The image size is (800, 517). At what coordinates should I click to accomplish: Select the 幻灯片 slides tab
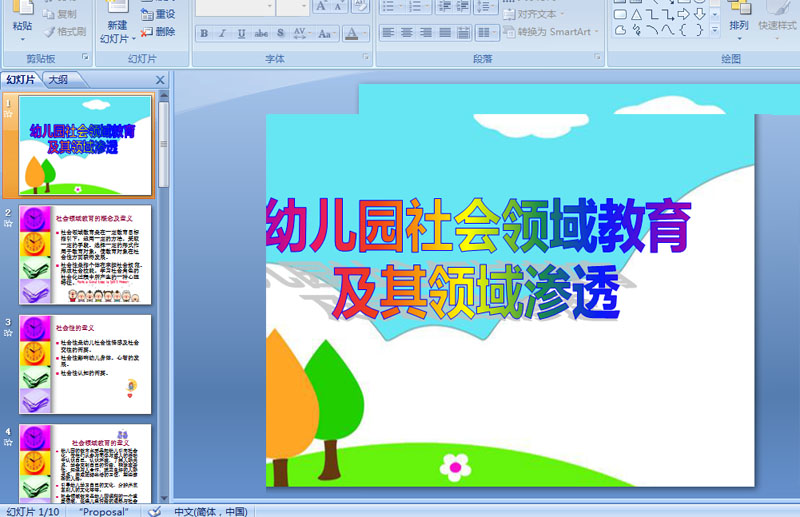click(21, 80)
